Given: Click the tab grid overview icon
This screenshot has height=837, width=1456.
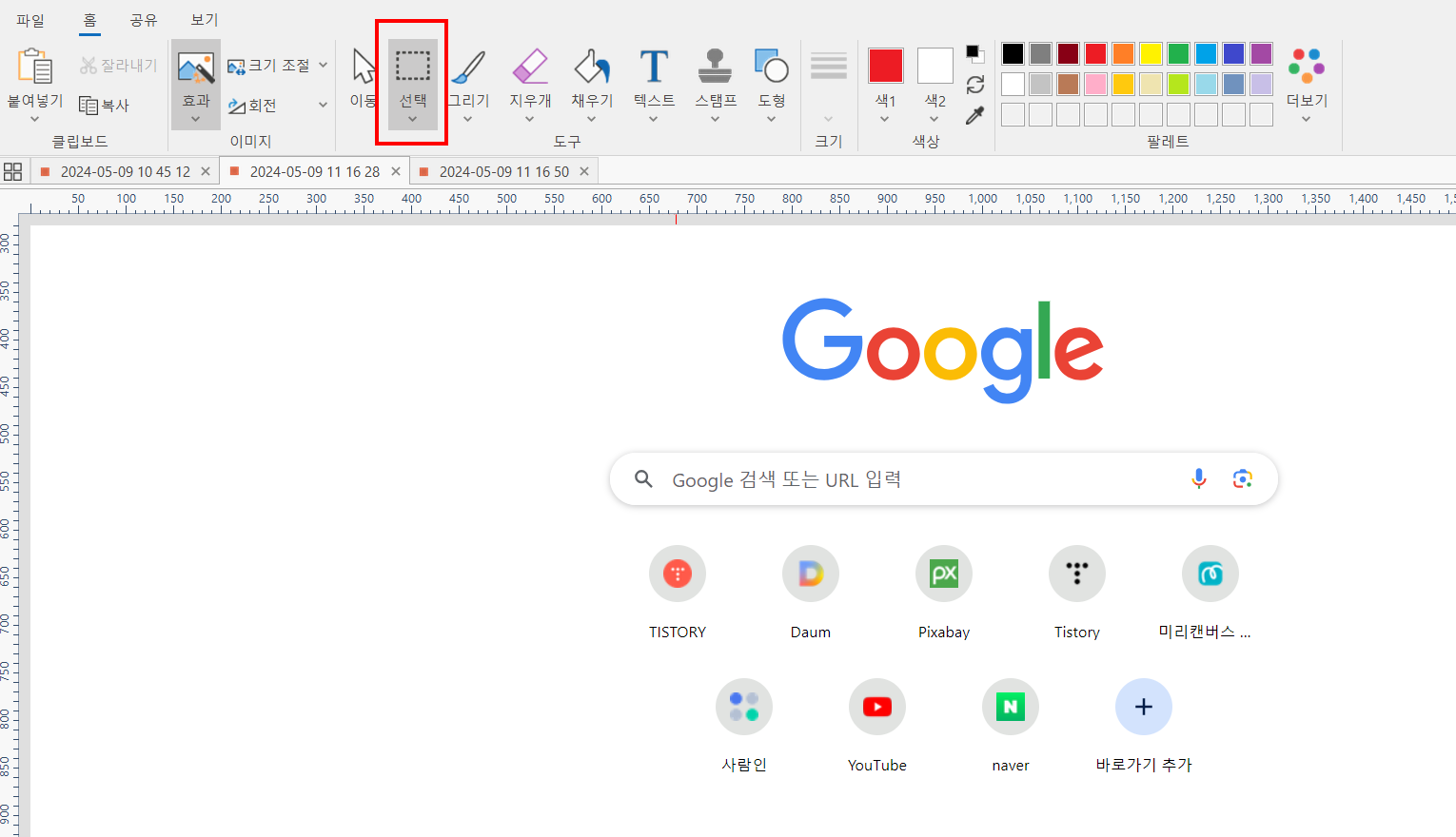Looking at the screenshot, I should click(13, 171).
